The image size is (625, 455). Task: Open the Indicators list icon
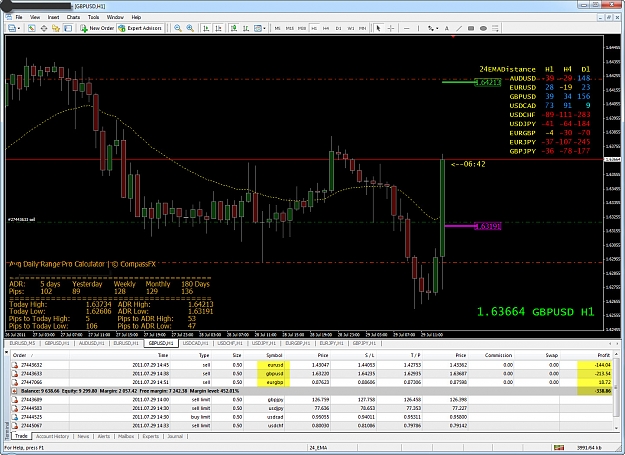234,28
